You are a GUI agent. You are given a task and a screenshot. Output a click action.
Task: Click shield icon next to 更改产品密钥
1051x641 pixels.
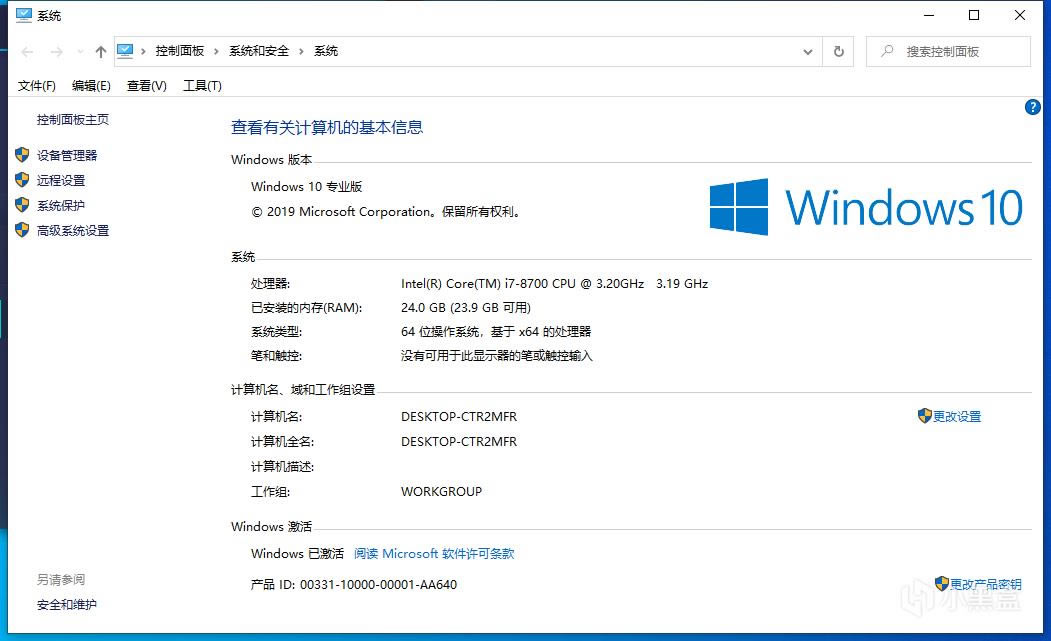pos(942,584)
